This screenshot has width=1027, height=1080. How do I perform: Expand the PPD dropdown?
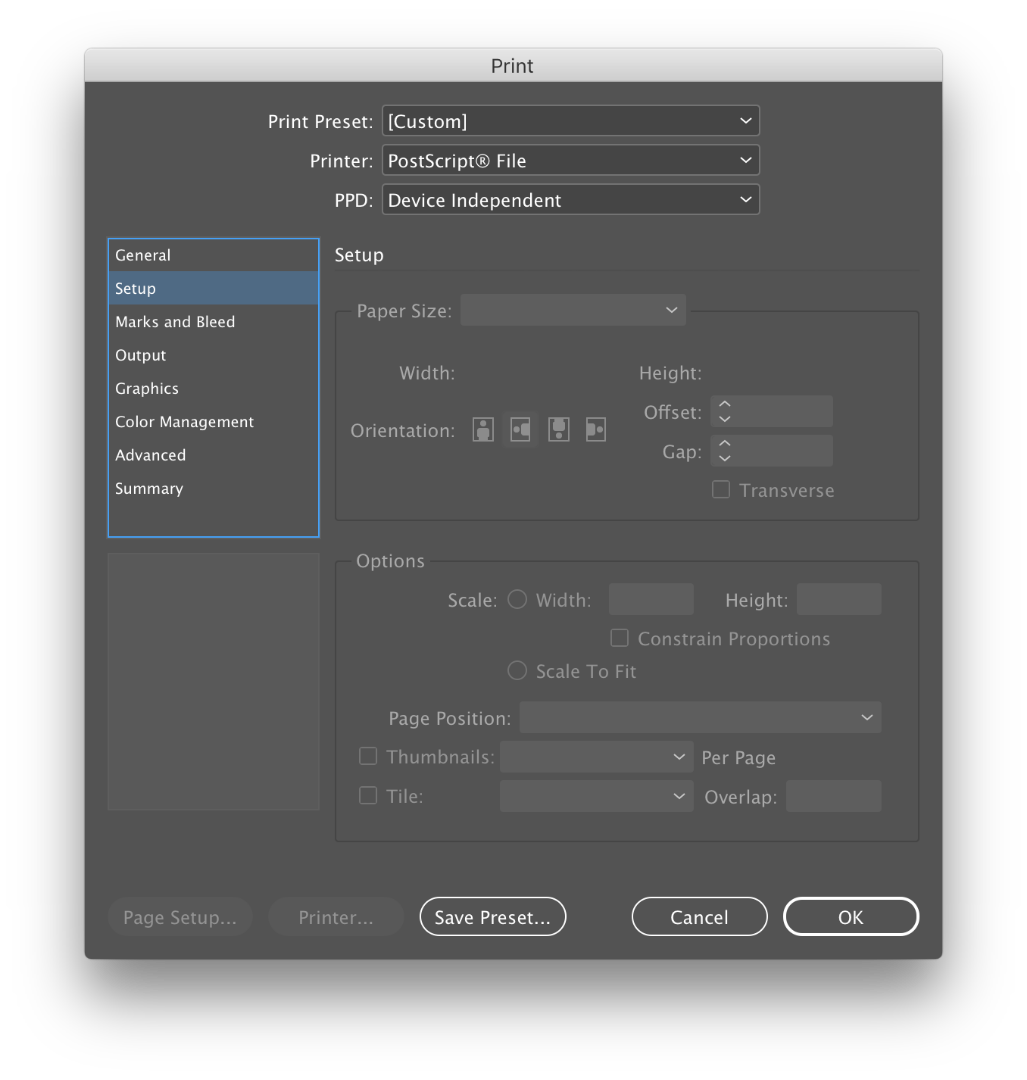click(x=571, y=200)
